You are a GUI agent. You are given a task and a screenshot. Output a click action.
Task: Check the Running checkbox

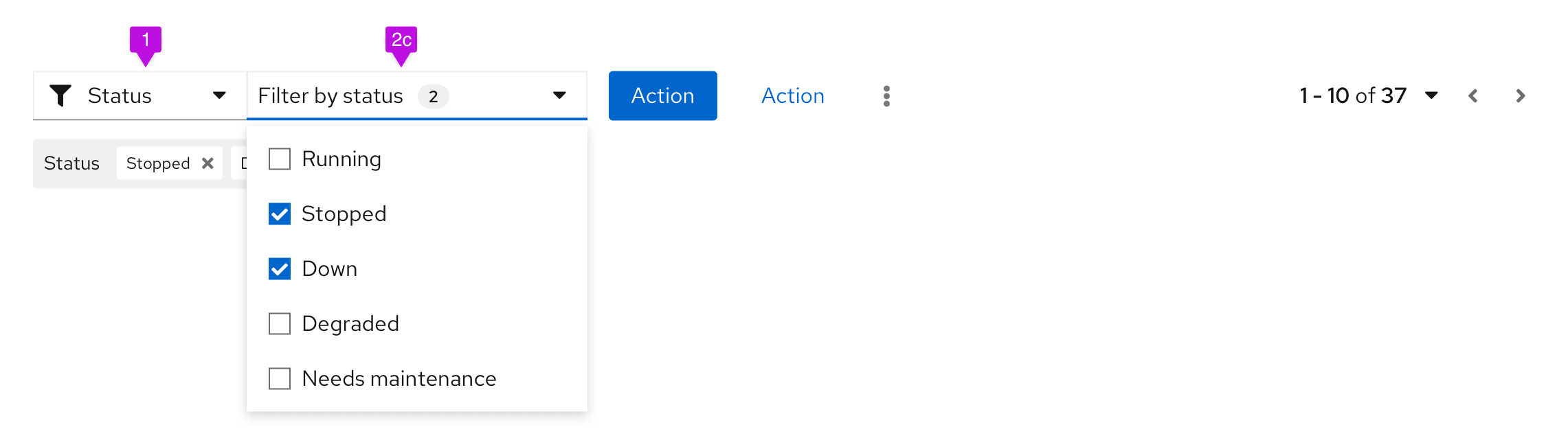coord(280,159)
